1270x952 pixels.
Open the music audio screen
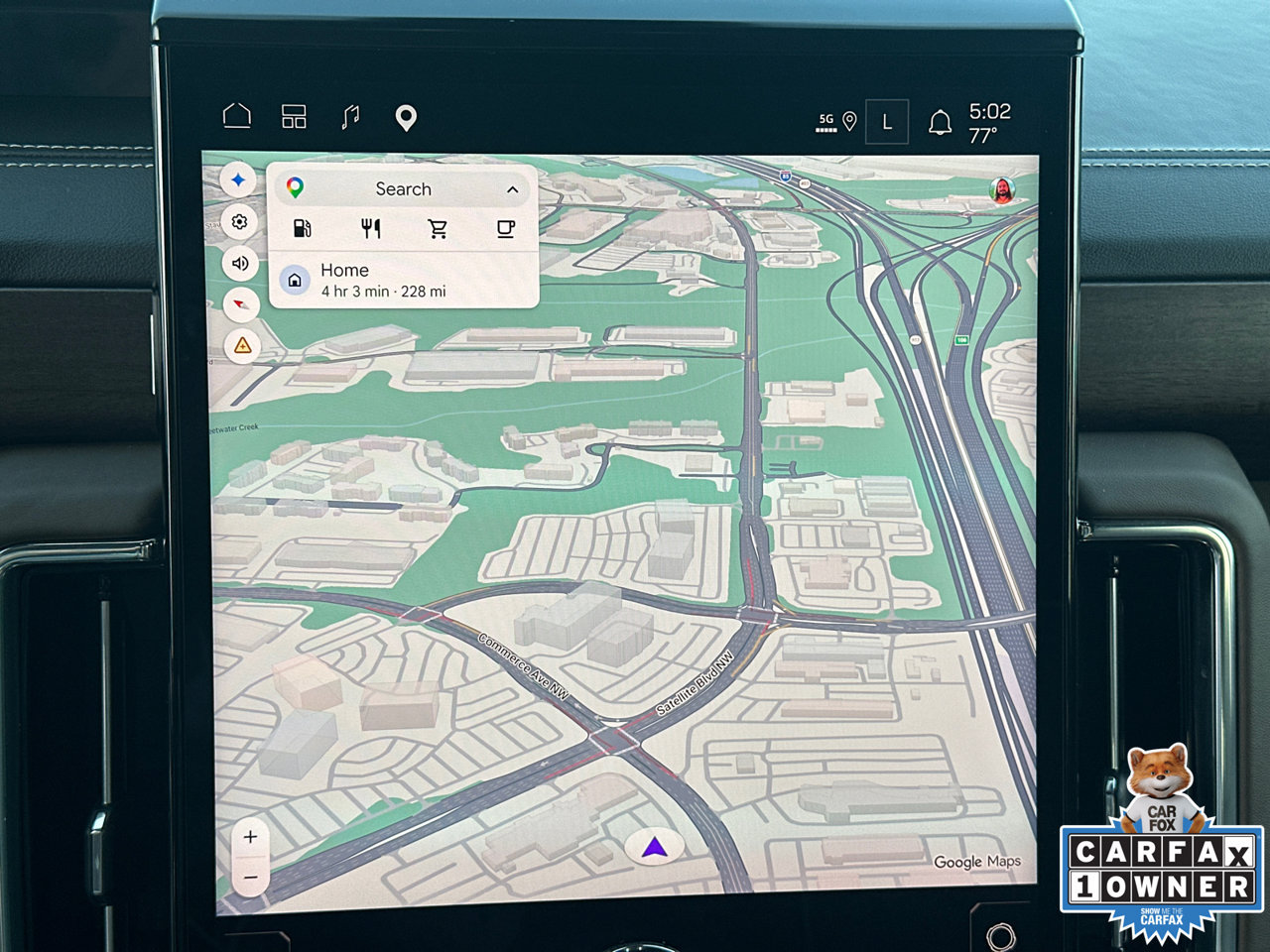tap(349, 117)
